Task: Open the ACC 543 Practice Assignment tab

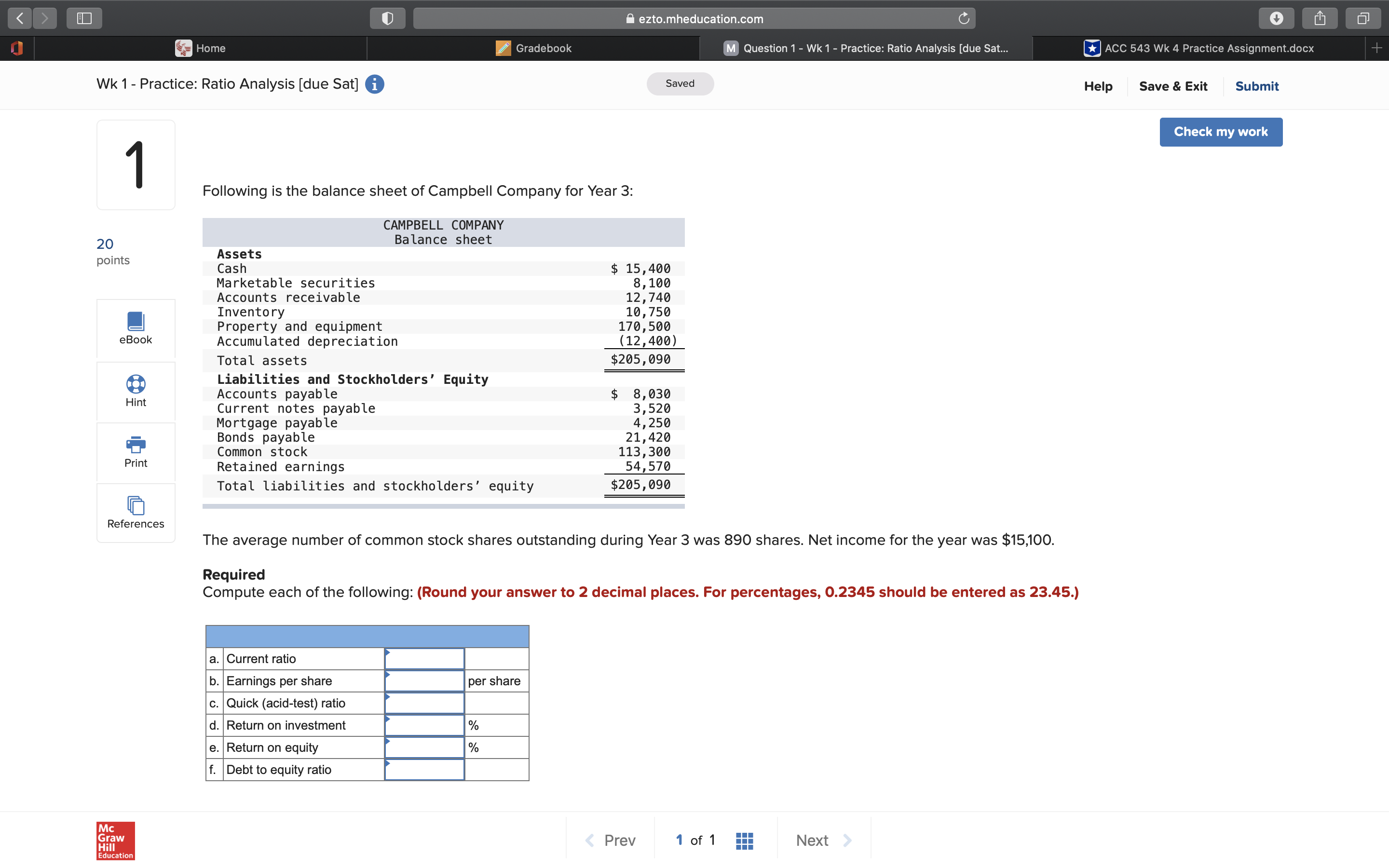Action: [1208, 48]
